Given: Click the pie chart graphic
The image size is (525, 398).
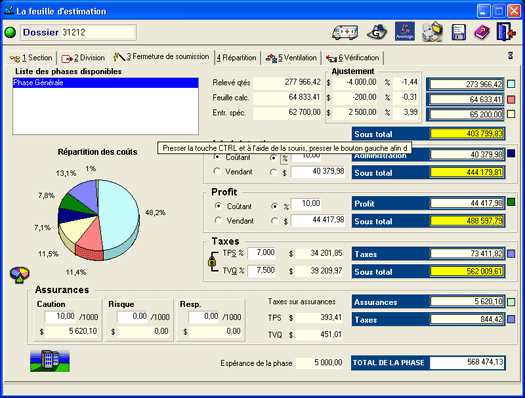Looking at the screenshot, I should tap(98, 220).
